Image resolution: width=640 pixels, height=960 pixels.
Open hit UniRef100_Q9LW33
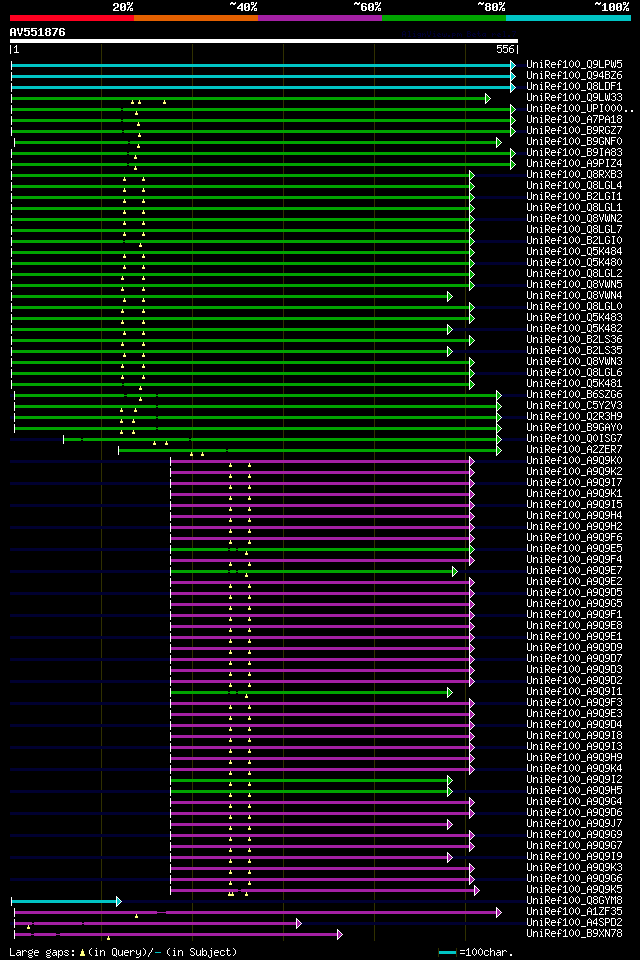click(x=574, y=97)
